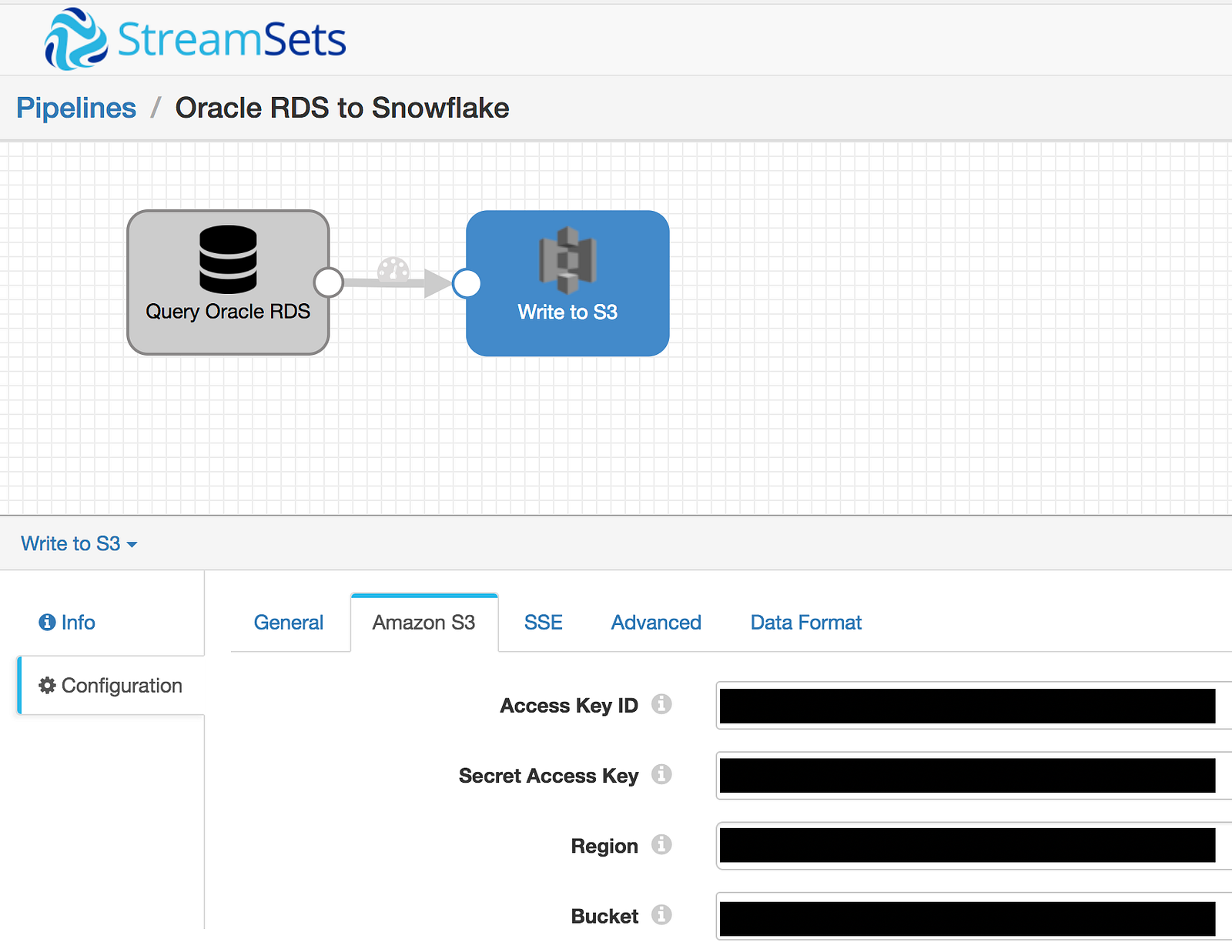This screenshot has height=952, width=1232.
Task: Click the Access Key ID input field
Action: (x=974, y=705)
